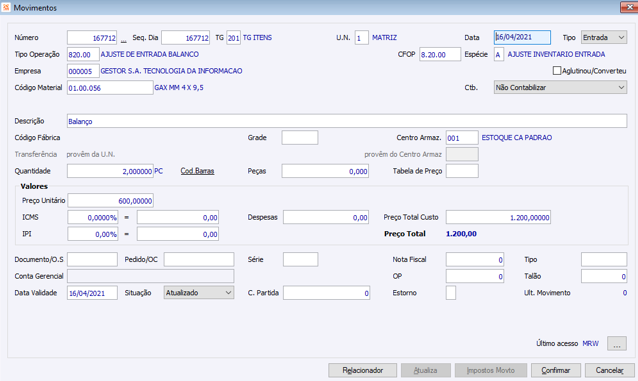Click the IPI percentage field

click(93, 234)
